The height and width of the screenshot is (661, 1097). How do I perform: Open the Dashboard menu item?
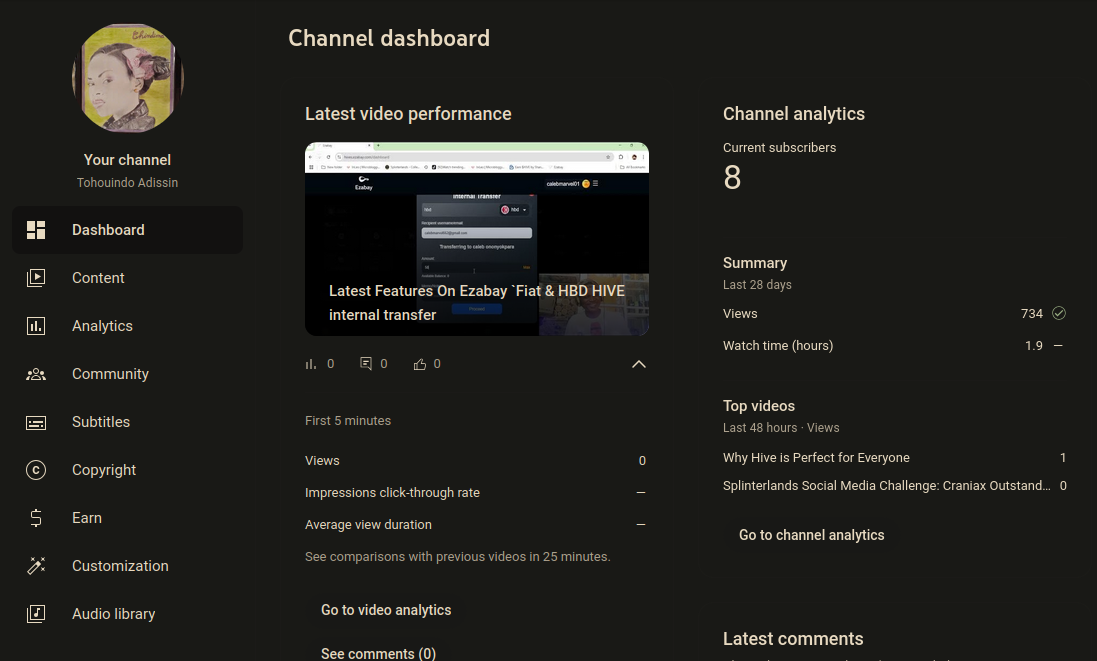[x=127, y=230]
